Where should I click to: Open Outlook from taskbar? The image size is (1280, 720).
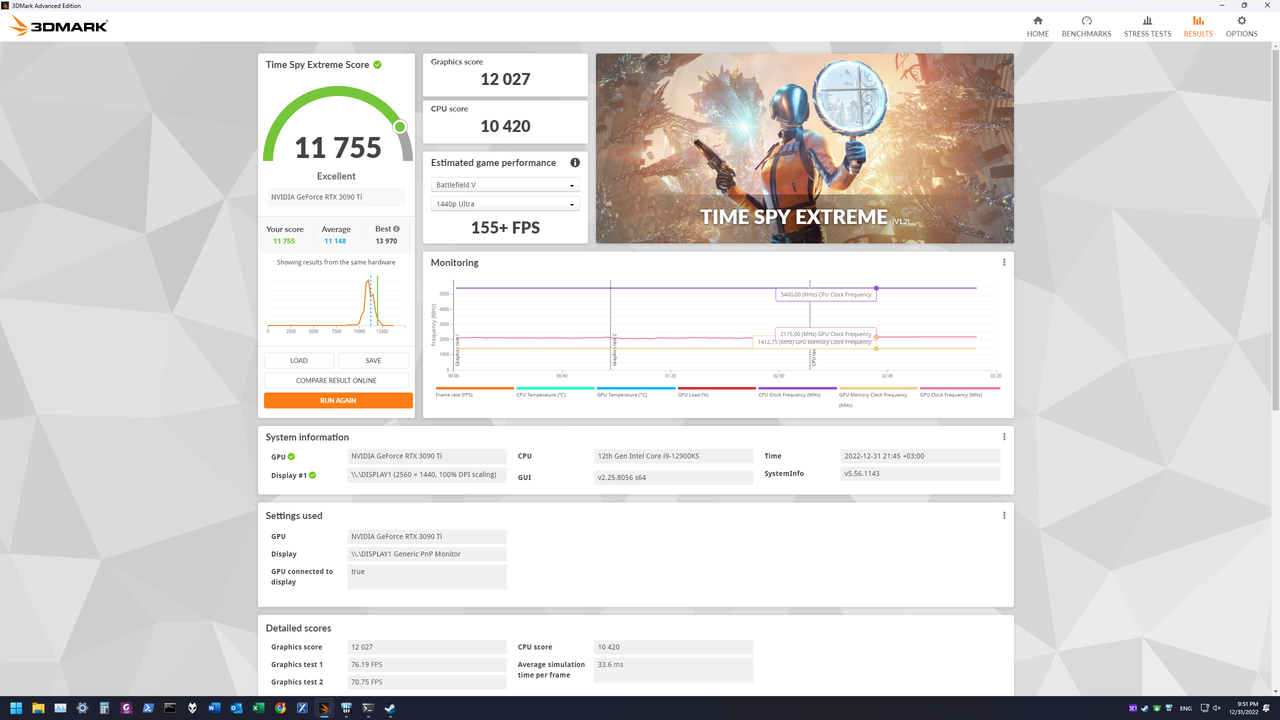tap(236, 708)
